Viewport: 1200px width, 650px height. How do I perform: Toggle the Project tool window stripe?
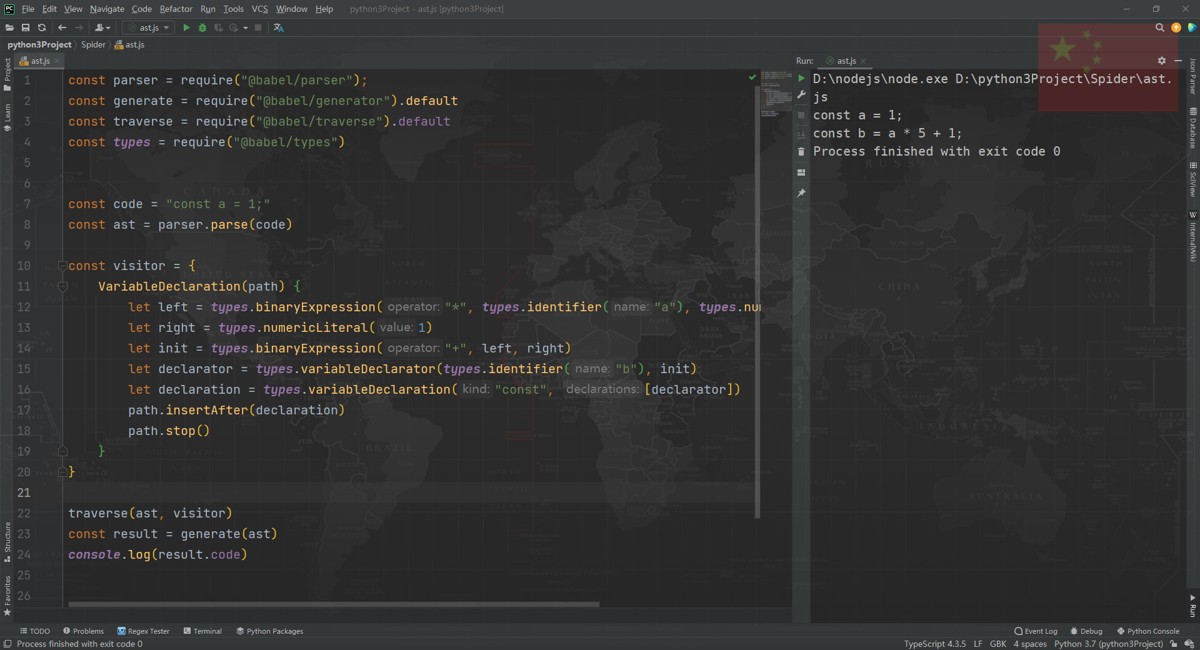point(7,75)
